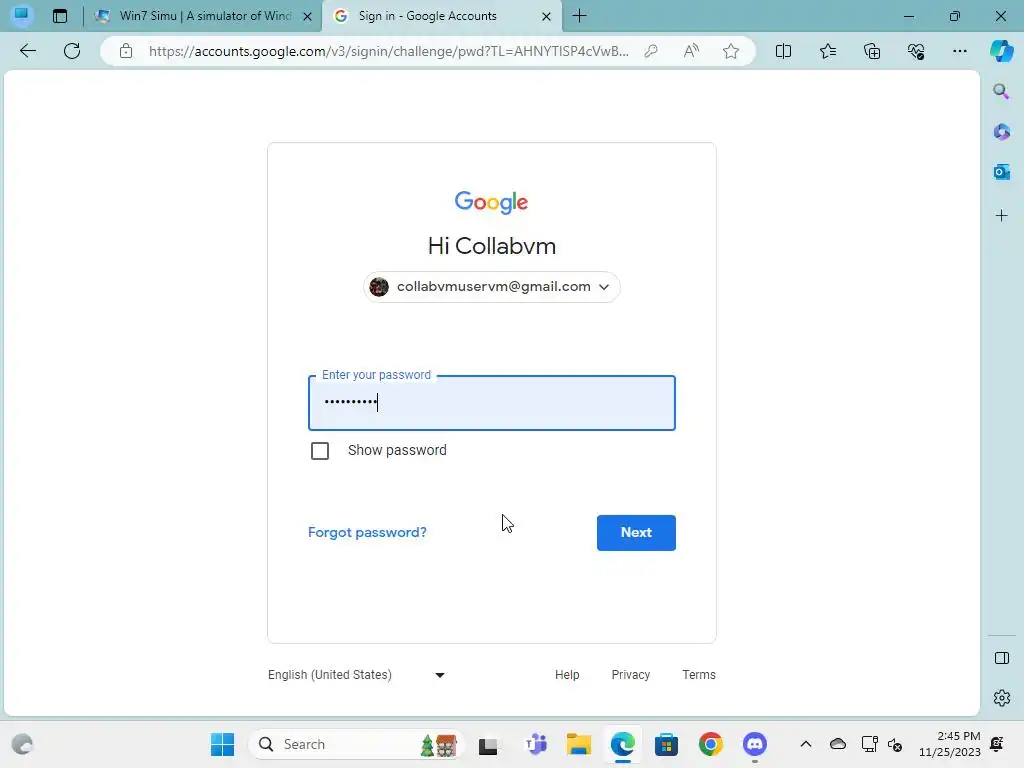Open File Explorer on taskbar

click(579, 744)
